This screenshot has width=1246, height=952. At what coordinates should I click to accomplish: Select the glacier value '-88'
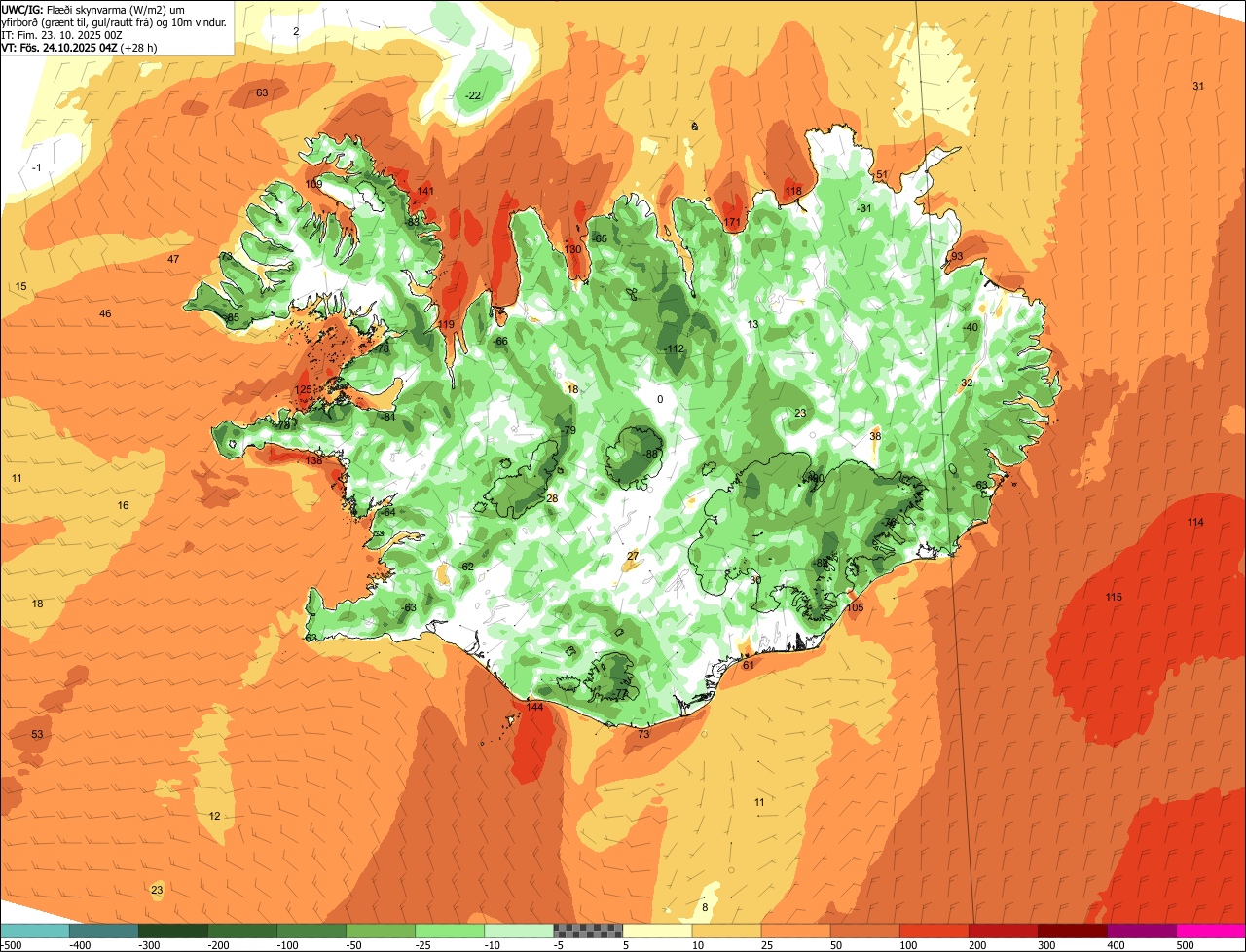[x=651, y=454]
